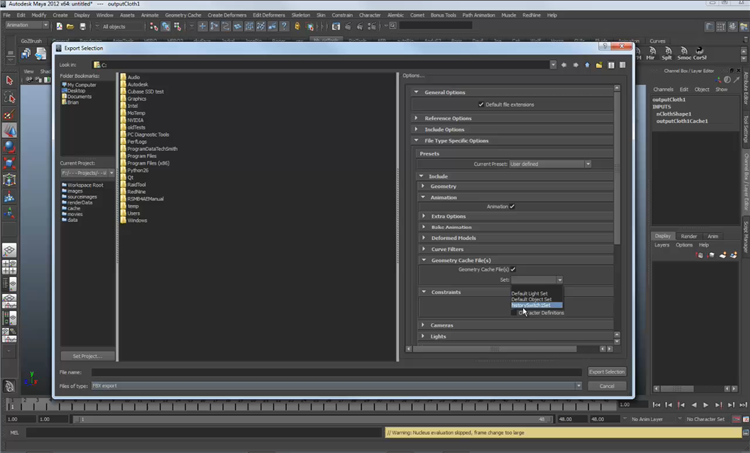Open the Program Files (x86) folder

145,163
